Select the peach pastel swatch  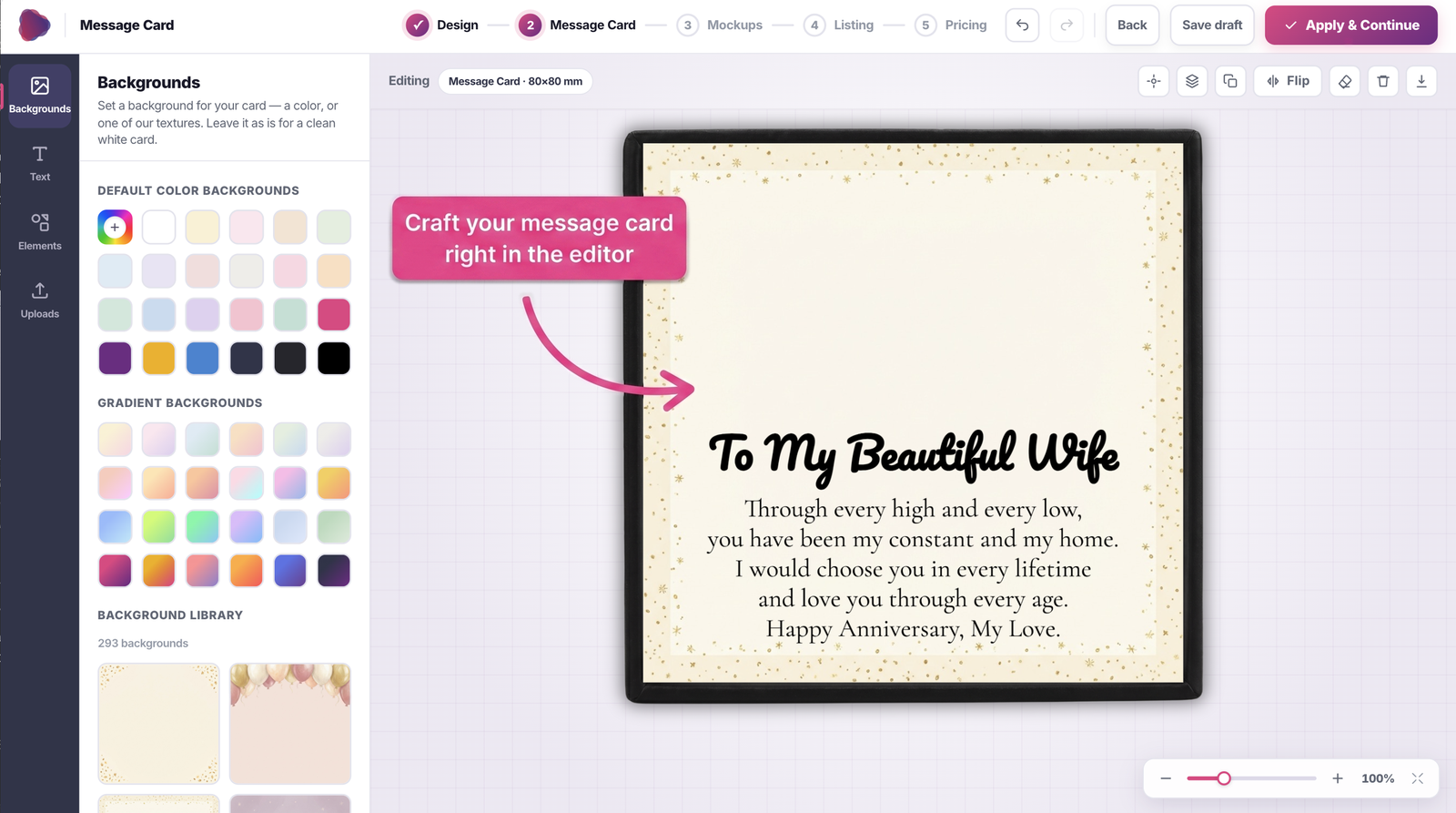click(334, 270)
